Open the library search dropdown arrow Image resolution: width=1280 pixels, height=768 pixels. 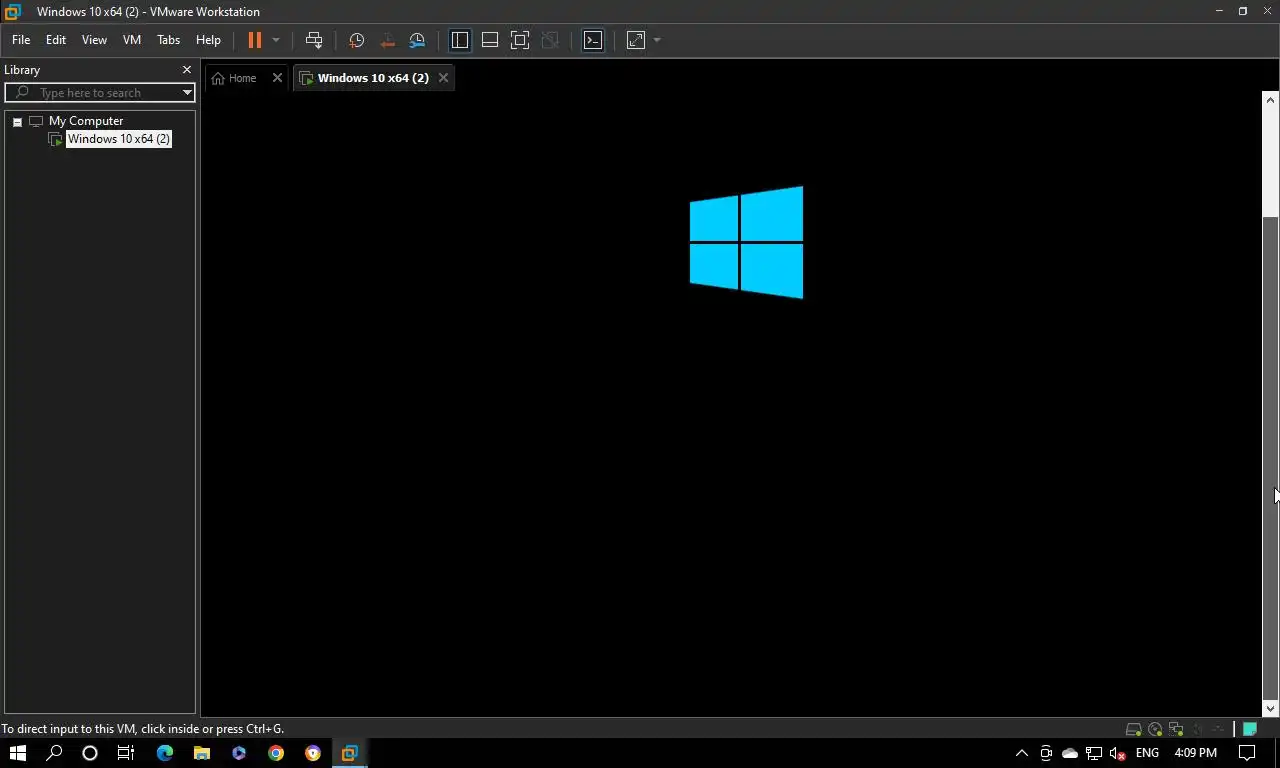pyautogui.click(x=187, y=92)
